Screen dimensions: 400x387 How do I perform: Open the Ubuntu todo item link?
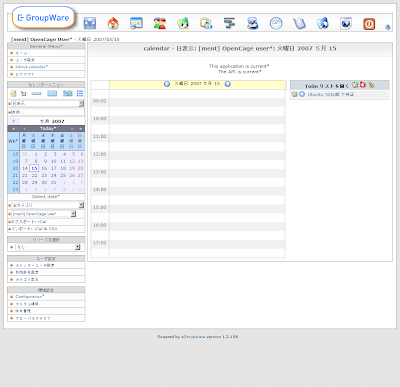click(x=331, y=95)
